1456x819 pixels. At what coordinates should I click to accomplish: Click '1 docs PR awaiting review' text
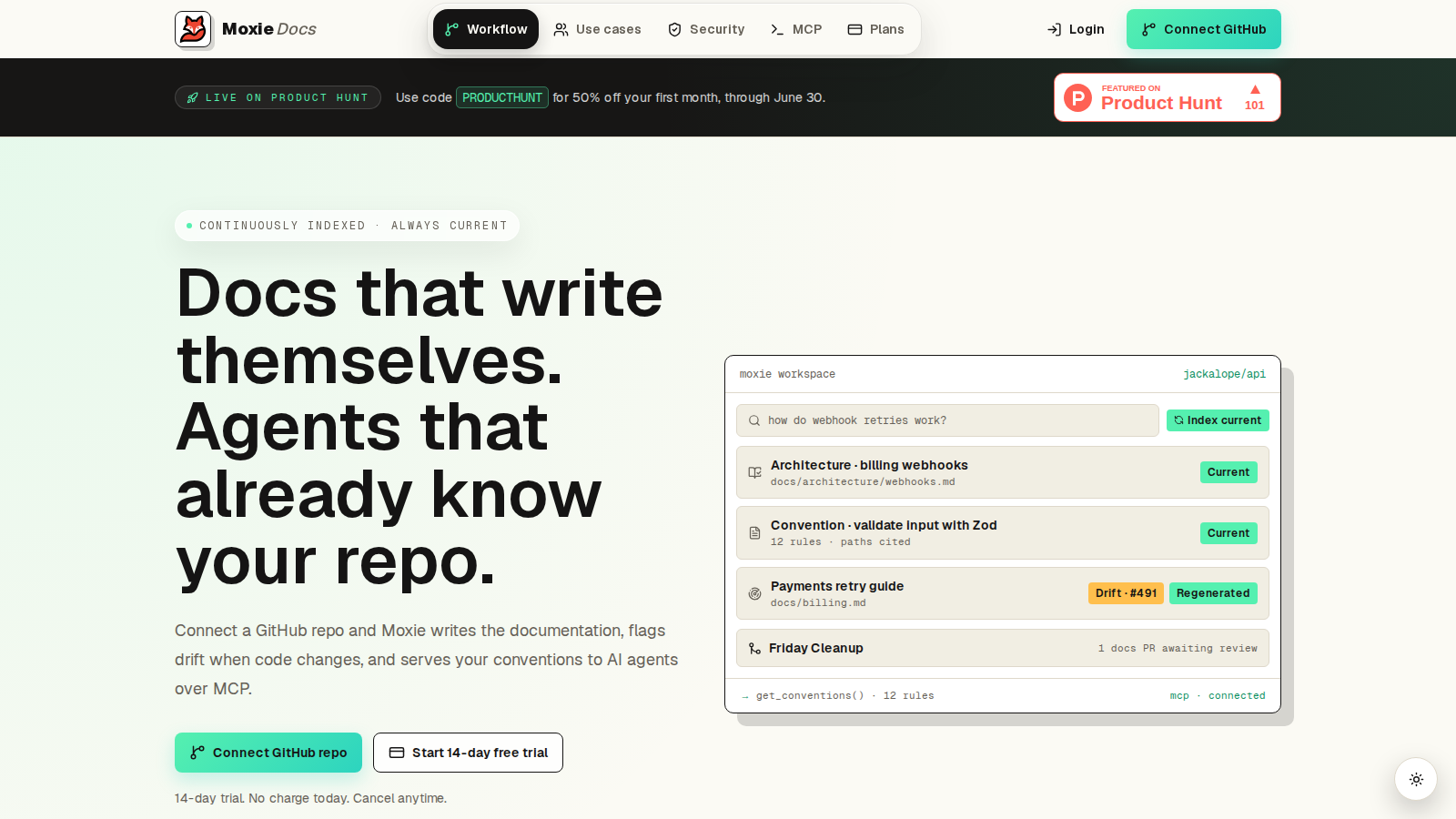(x=1178, y=649)
